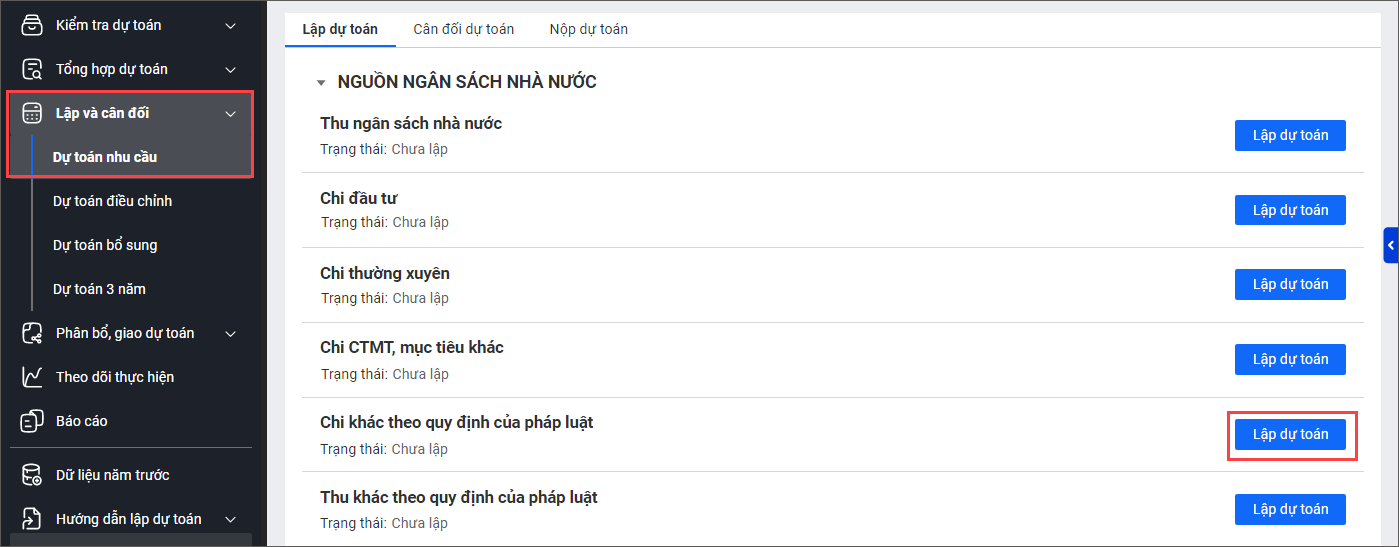Expand the Tổng hợp dự toán chevron
Image resolution: width=1399 pixels, height=547 pixels.
tap(231, 69)
